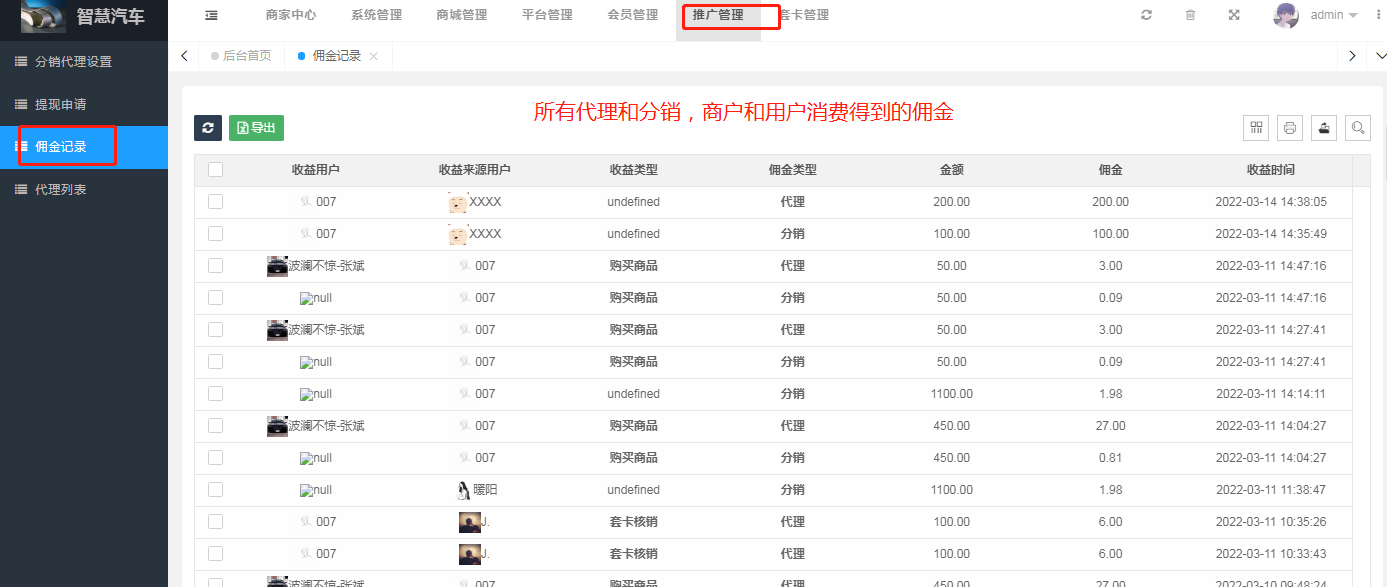
Task: Click the tab bar left arrow
Action: [x=184, y=56]
